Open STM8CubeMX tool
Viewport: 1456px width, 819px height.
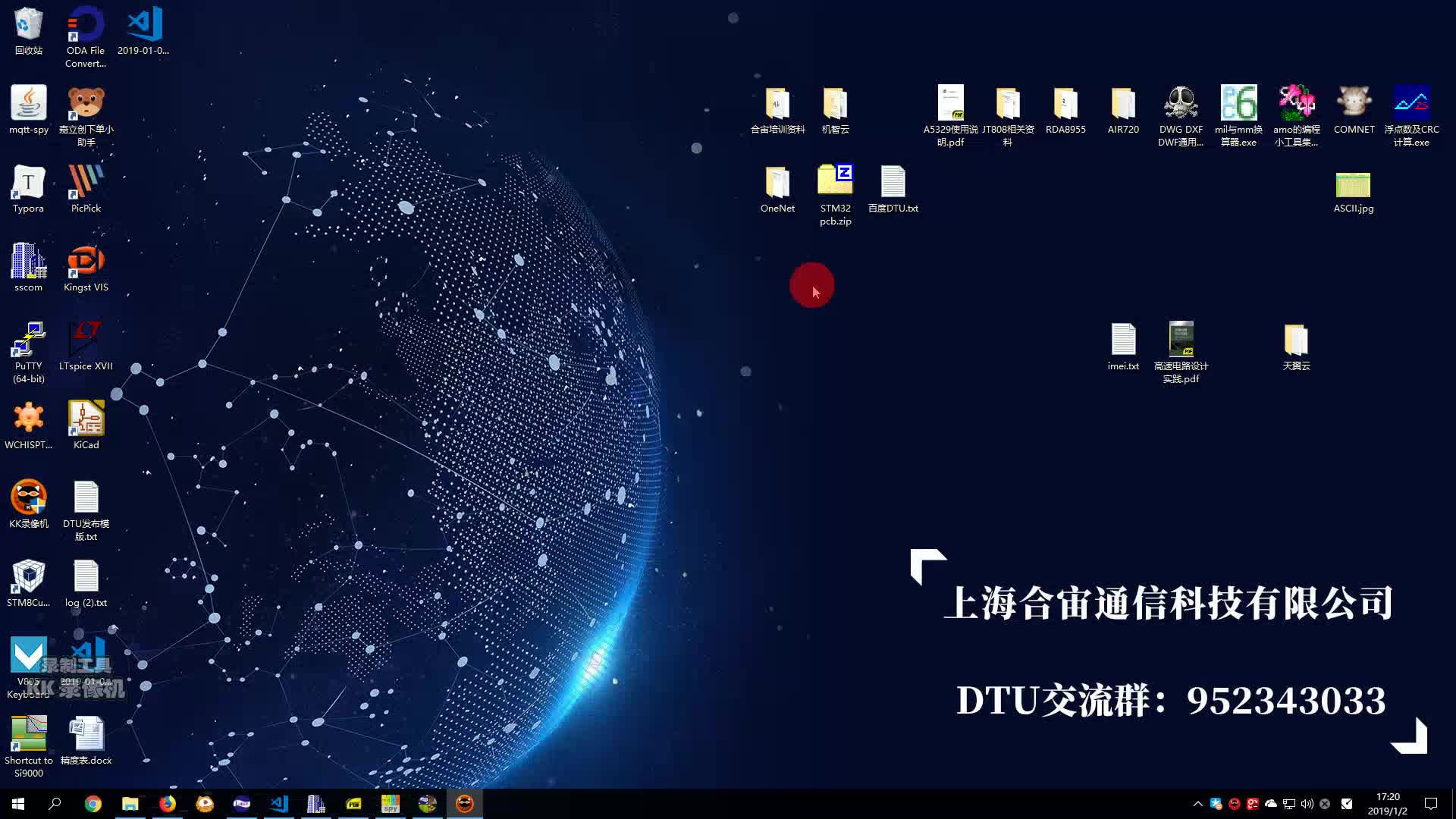[27, 579]
